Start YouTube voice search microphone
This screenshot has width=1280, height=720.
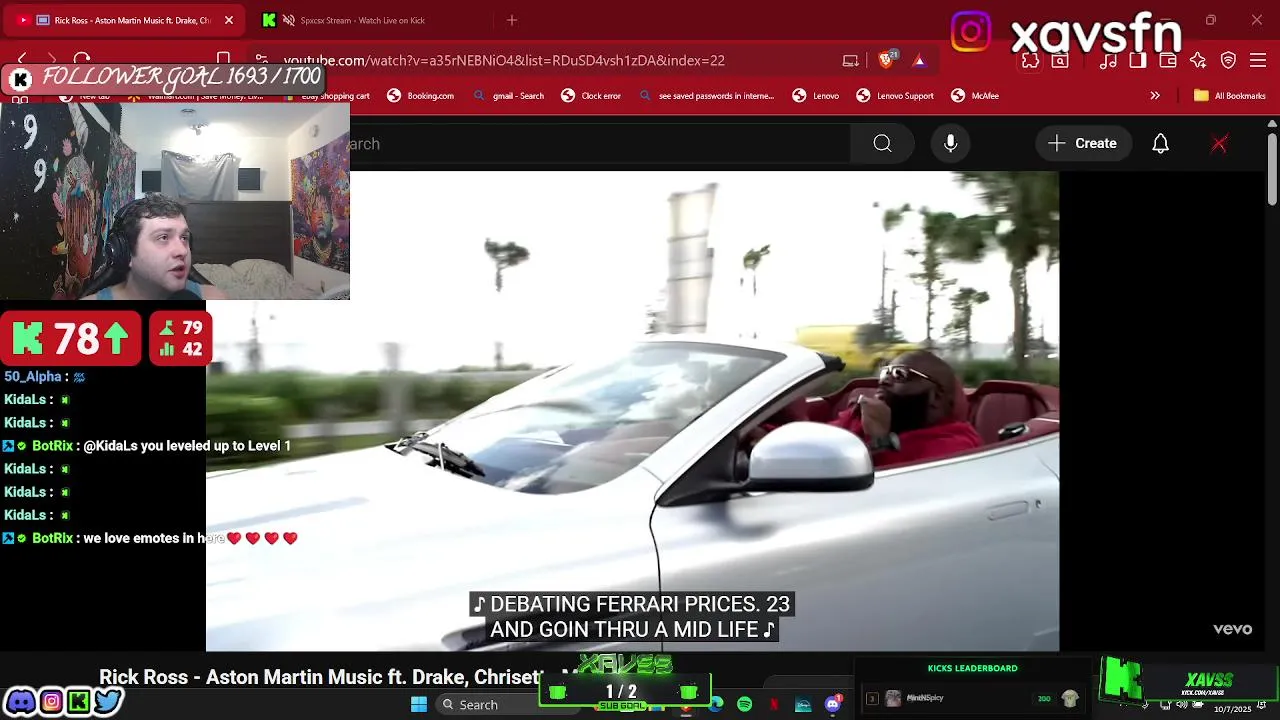(x=951, y=144)
